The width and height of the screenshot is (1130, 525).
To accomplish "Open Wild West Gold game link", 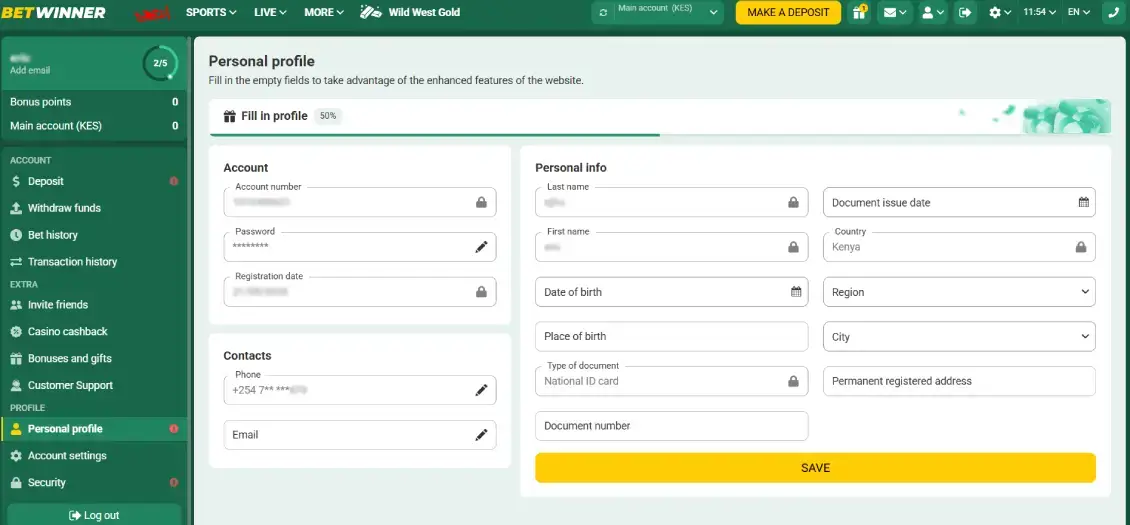I will pos(410,12).
